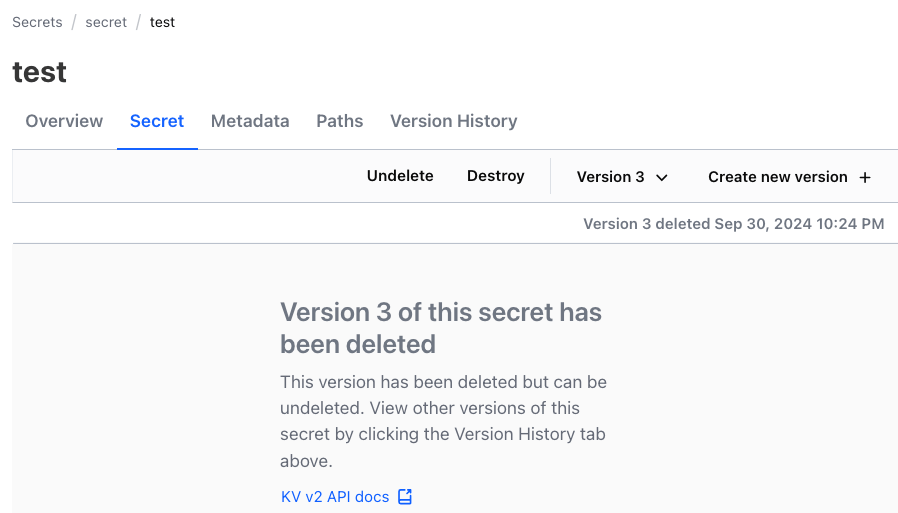Open the Metadata tab
The width and height of the screenshot is (898, 513).
(250, 121)
